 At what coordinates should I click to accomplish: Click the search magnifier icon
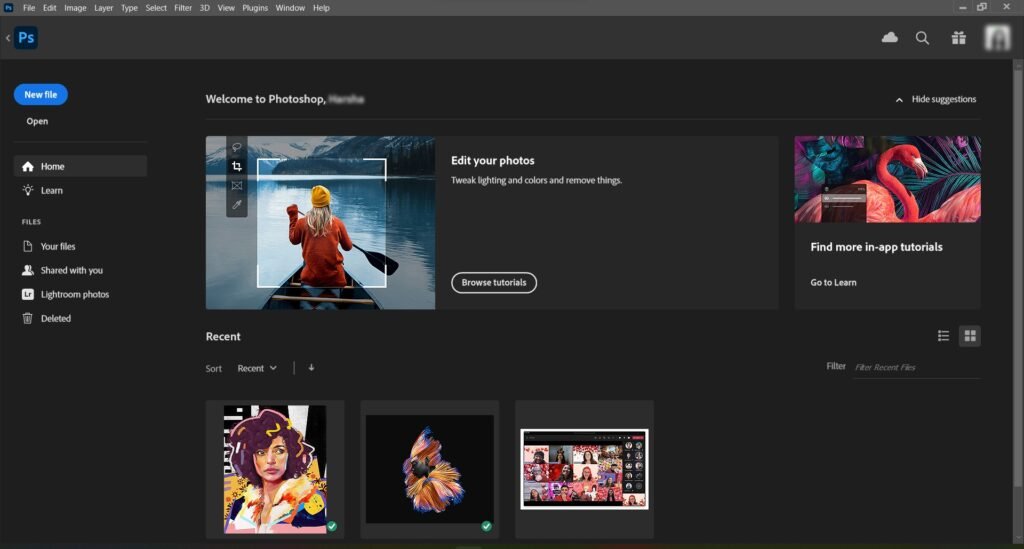pos(922,38)
